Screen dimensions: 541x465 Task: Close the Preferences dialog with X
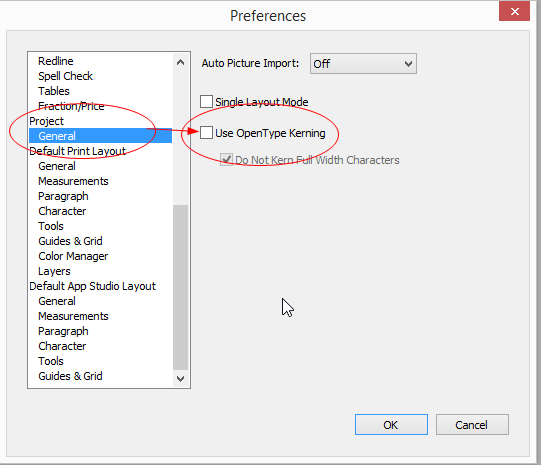pos(514,11)
